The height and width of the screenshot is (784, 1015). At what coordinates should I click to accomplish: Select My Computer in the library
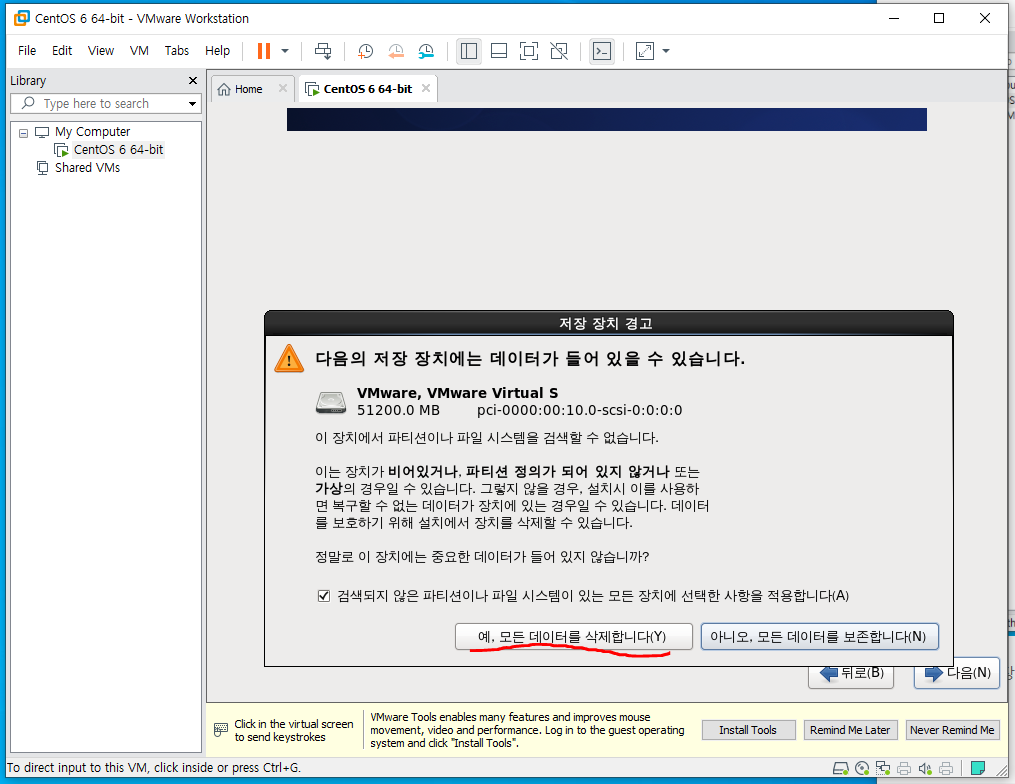coord(92,132)
